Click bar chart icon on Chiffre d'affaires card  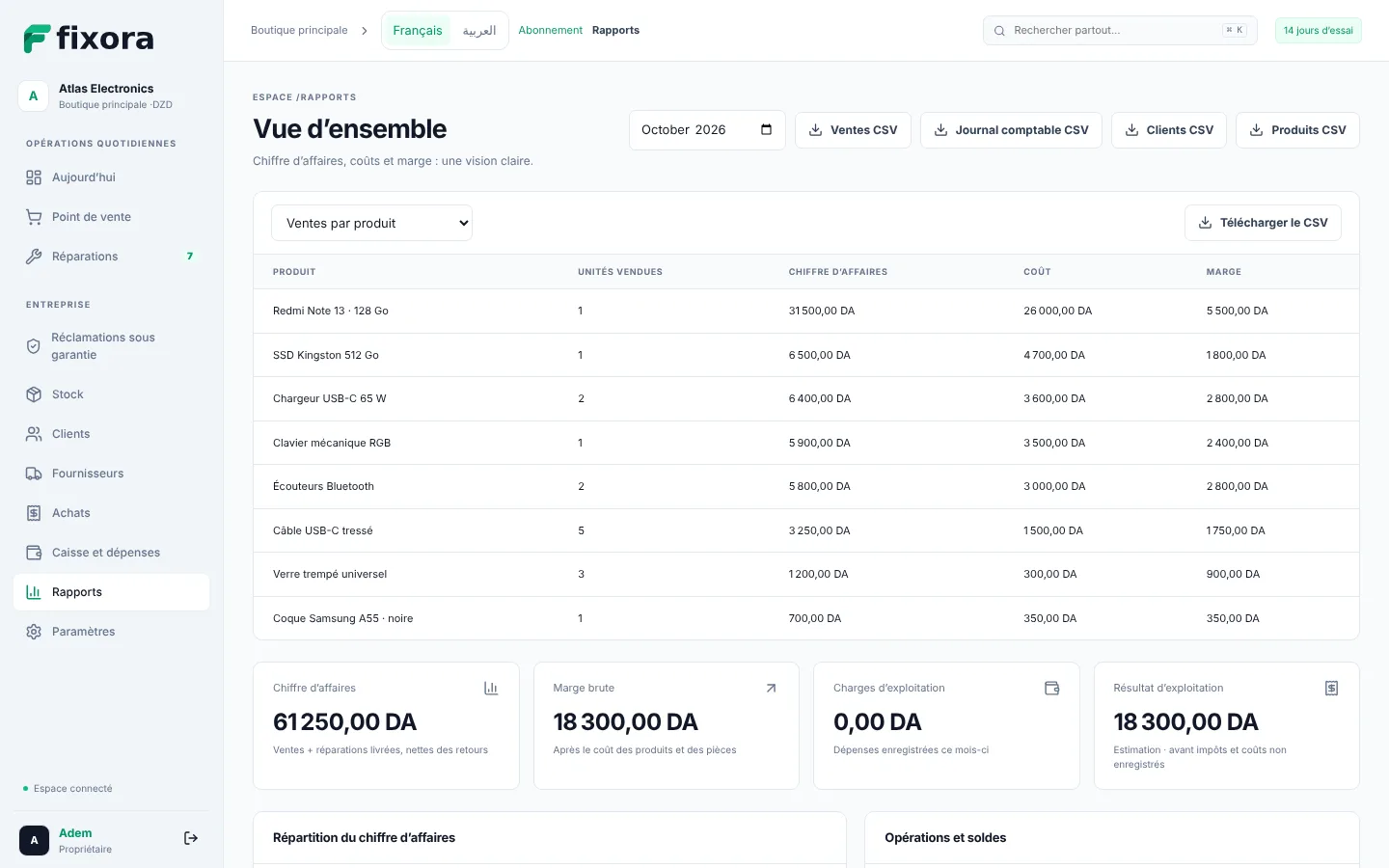[491, 688]
